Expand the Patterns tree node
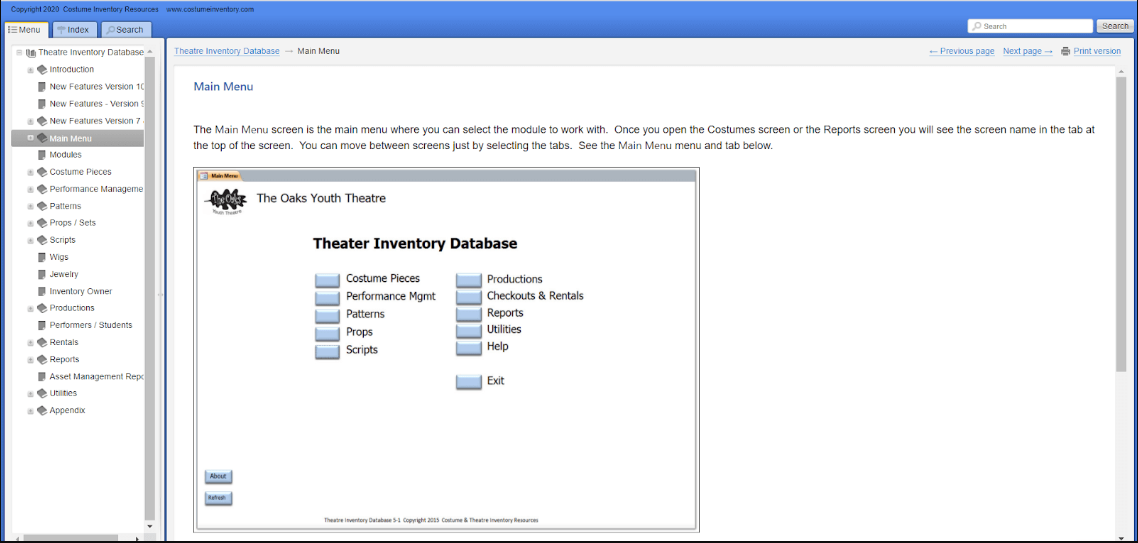Screen dimensions: 1138x543 click(x=30, y=206)
